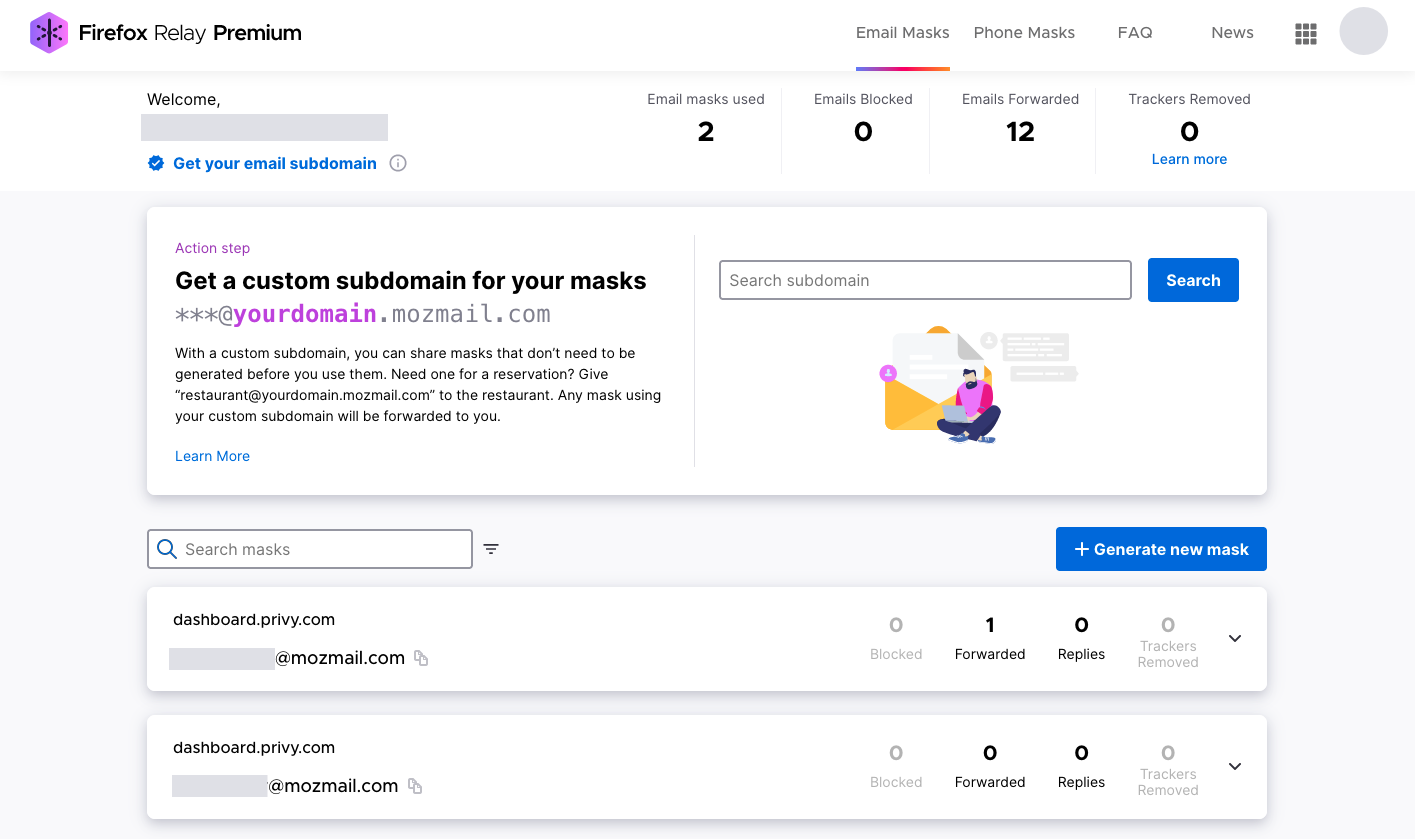Open the mask filter icon
Viewport: 1415px width, 839px height.
tap(490, 549)
